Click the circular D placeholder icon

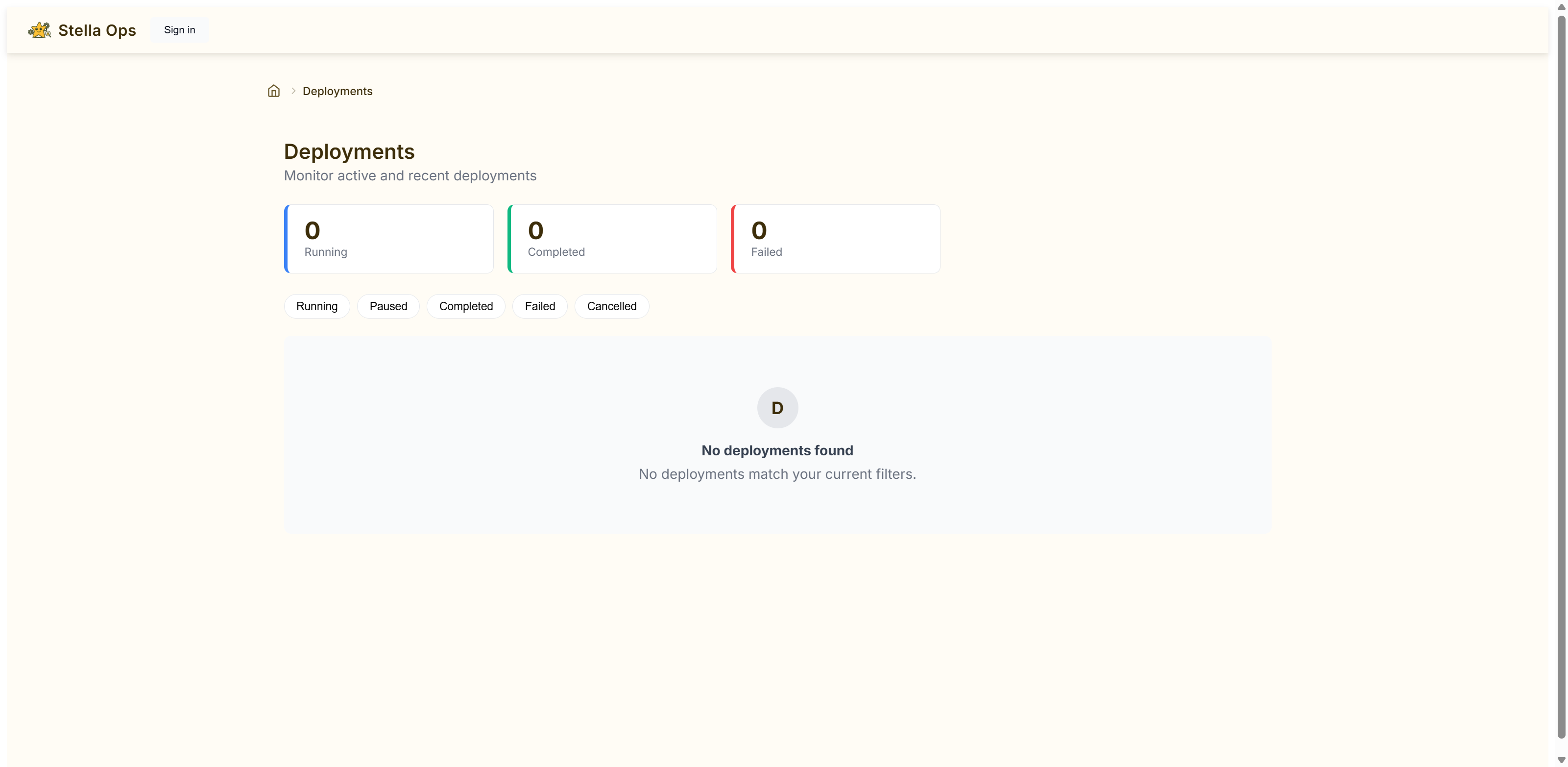[777, 408]
